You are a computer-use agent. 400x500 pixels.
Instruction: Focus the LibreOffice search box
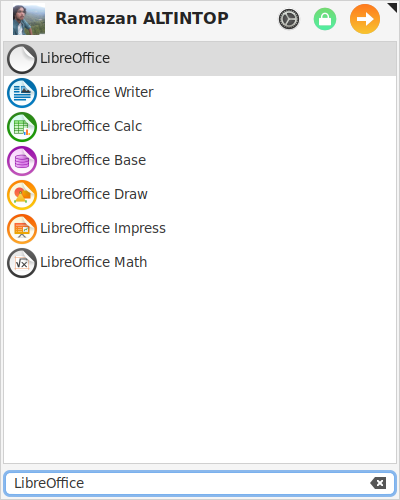tap(200, 483)
